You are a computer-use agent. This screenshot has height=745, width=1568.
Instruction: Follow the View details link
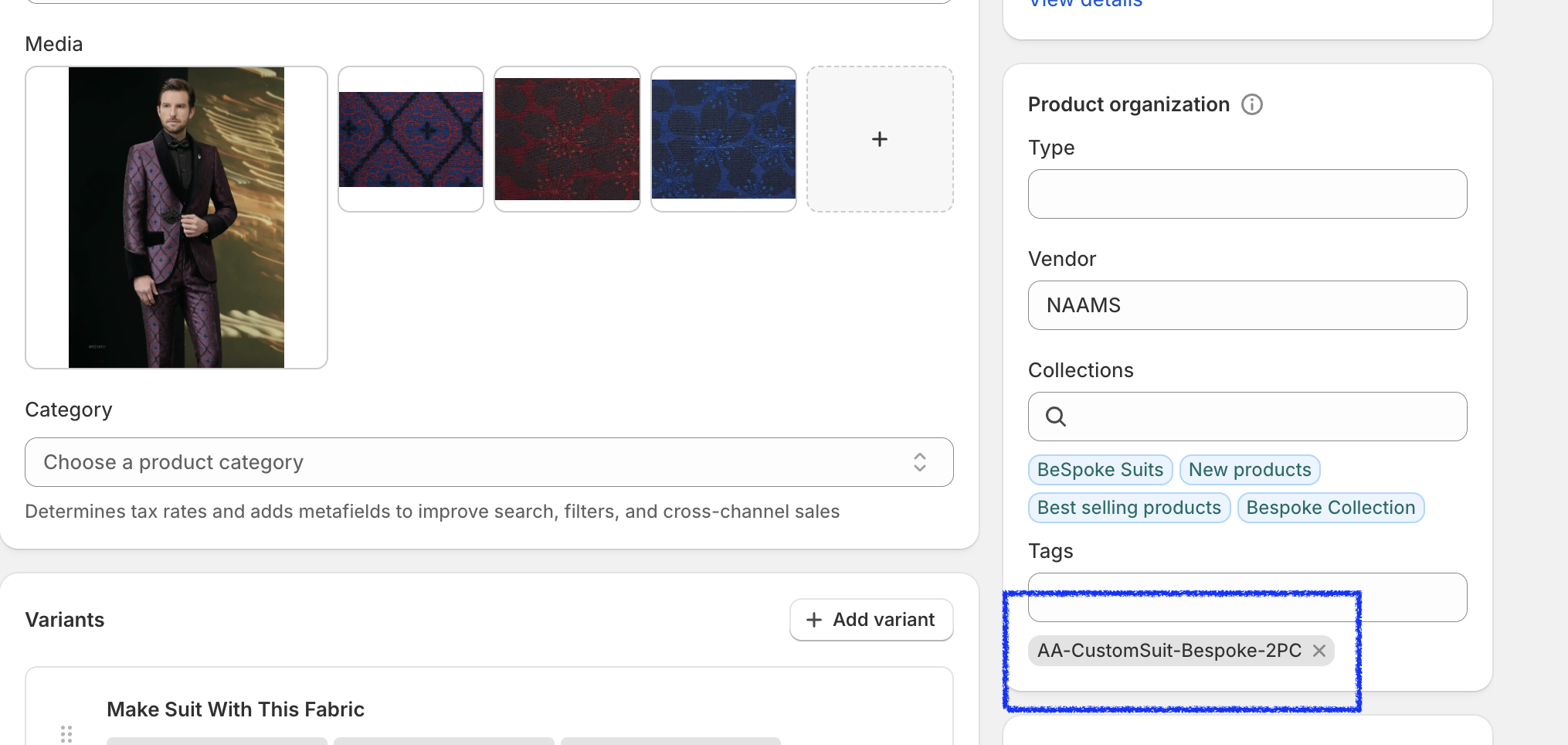[1085, 3]
